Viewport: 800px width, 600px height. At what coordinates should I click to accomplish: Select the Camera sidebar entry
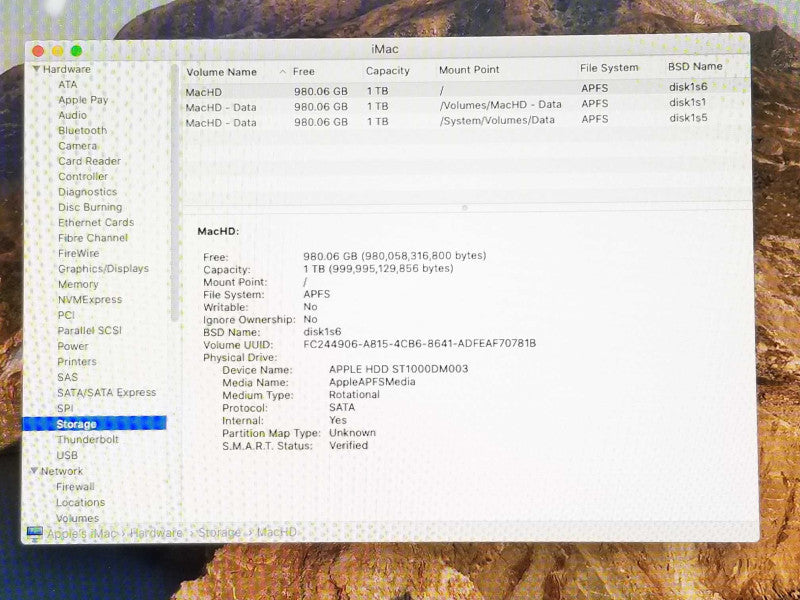click(77, 145)
